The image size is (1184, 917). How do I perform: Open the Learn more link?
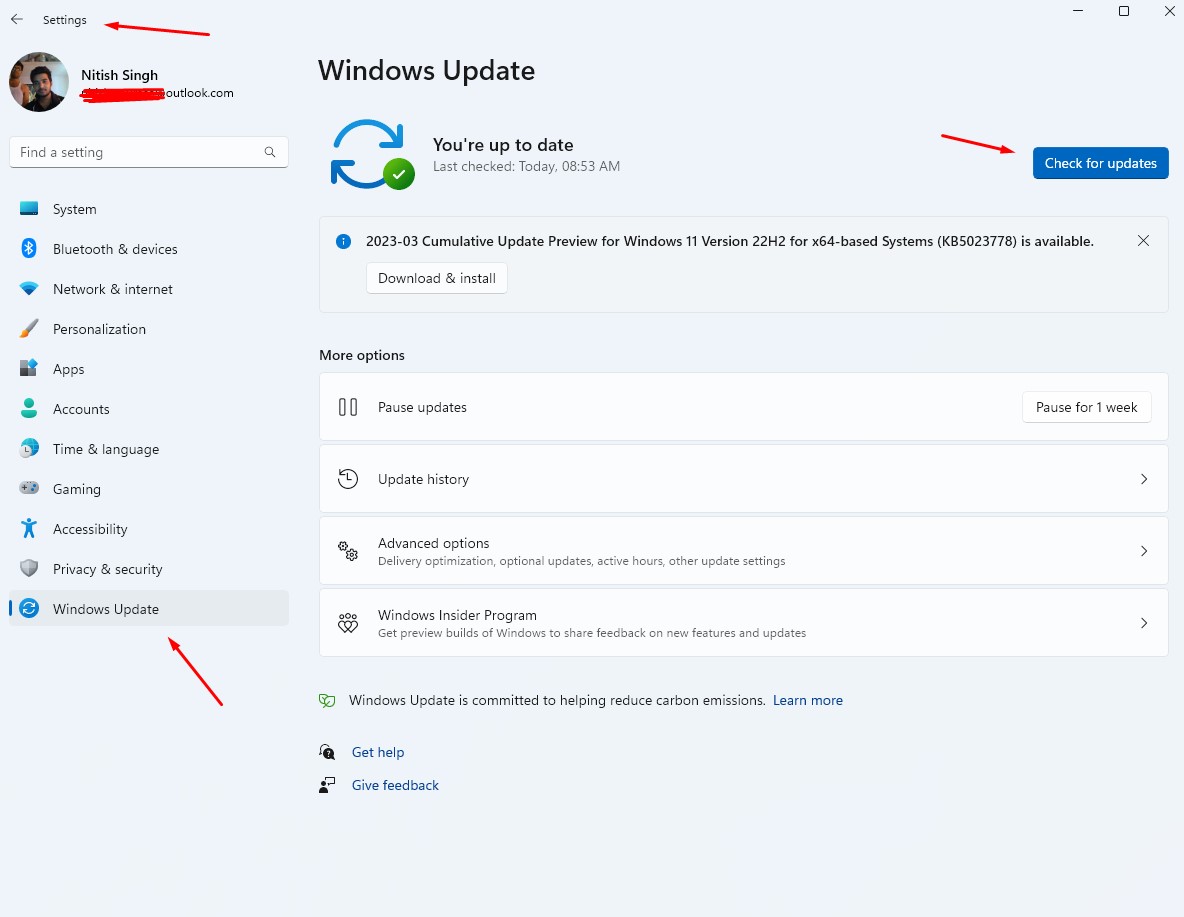coord(807,700)
